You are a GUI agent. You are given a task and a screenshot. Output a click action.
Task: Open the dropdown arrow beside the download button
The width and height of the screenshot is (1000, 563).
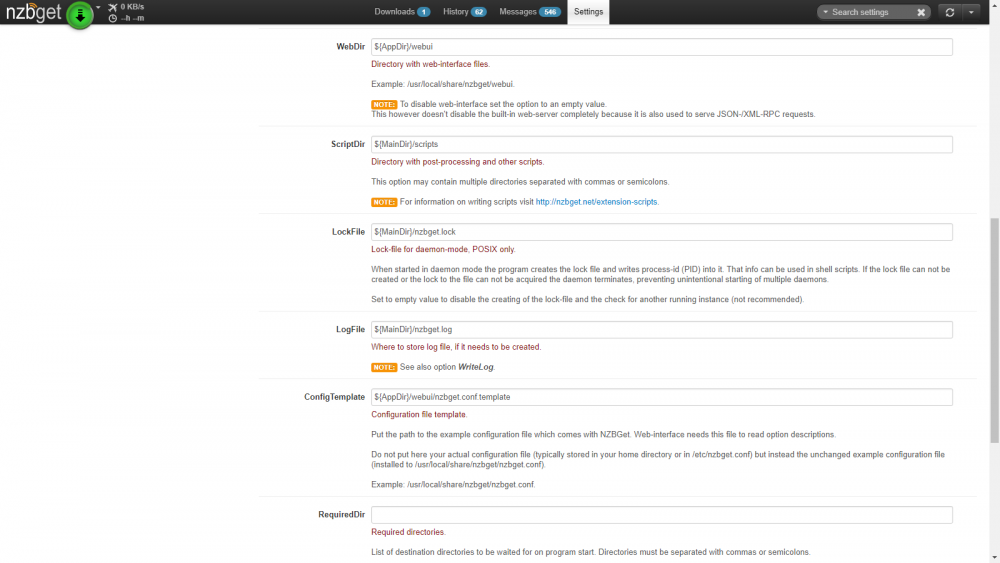[x=98, y=8]
